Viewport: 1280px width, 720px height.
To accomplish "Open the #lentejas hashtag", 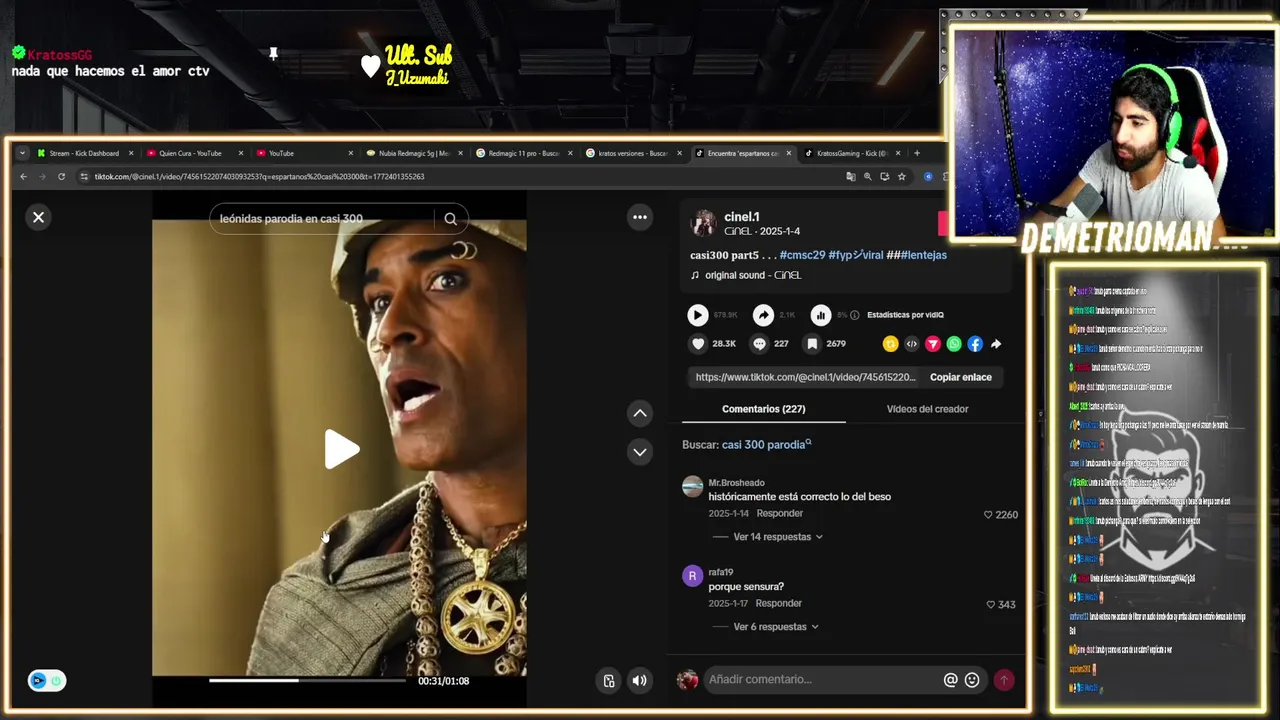I will (923, 255).
